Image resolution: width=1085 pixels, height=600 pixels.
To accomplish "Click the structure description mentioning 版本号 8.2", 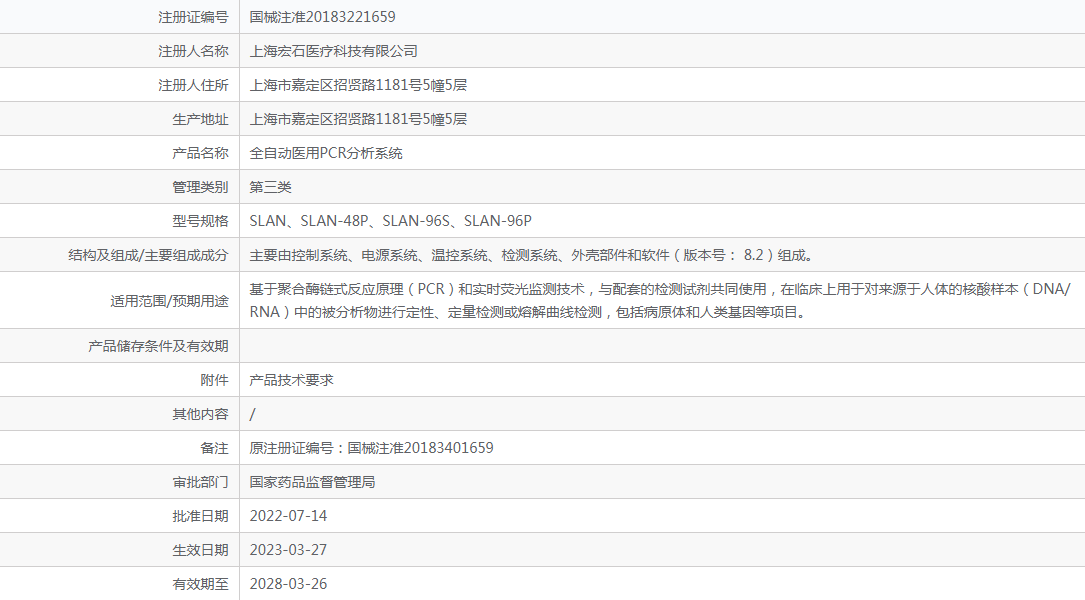I will 534,255.
